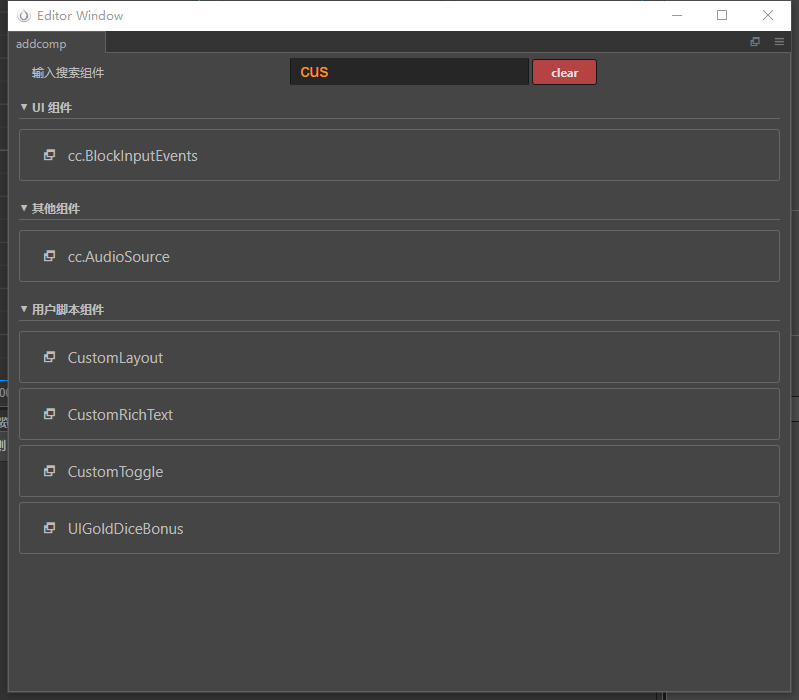Click the cc.AudioSource component icon
The image size is (799, 700).
(x=49, y=256)
